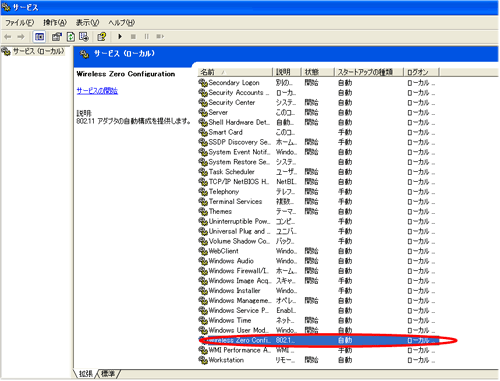Click the Stop service toolbar icon

[x=133, y=36]
